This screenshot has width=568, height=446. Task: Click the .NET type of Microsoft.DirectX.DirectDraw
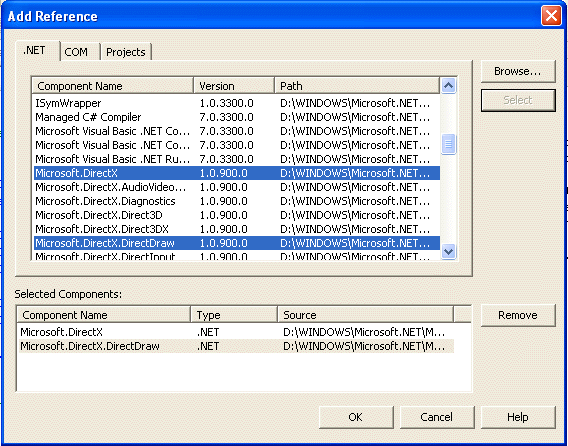coord(208,346)
